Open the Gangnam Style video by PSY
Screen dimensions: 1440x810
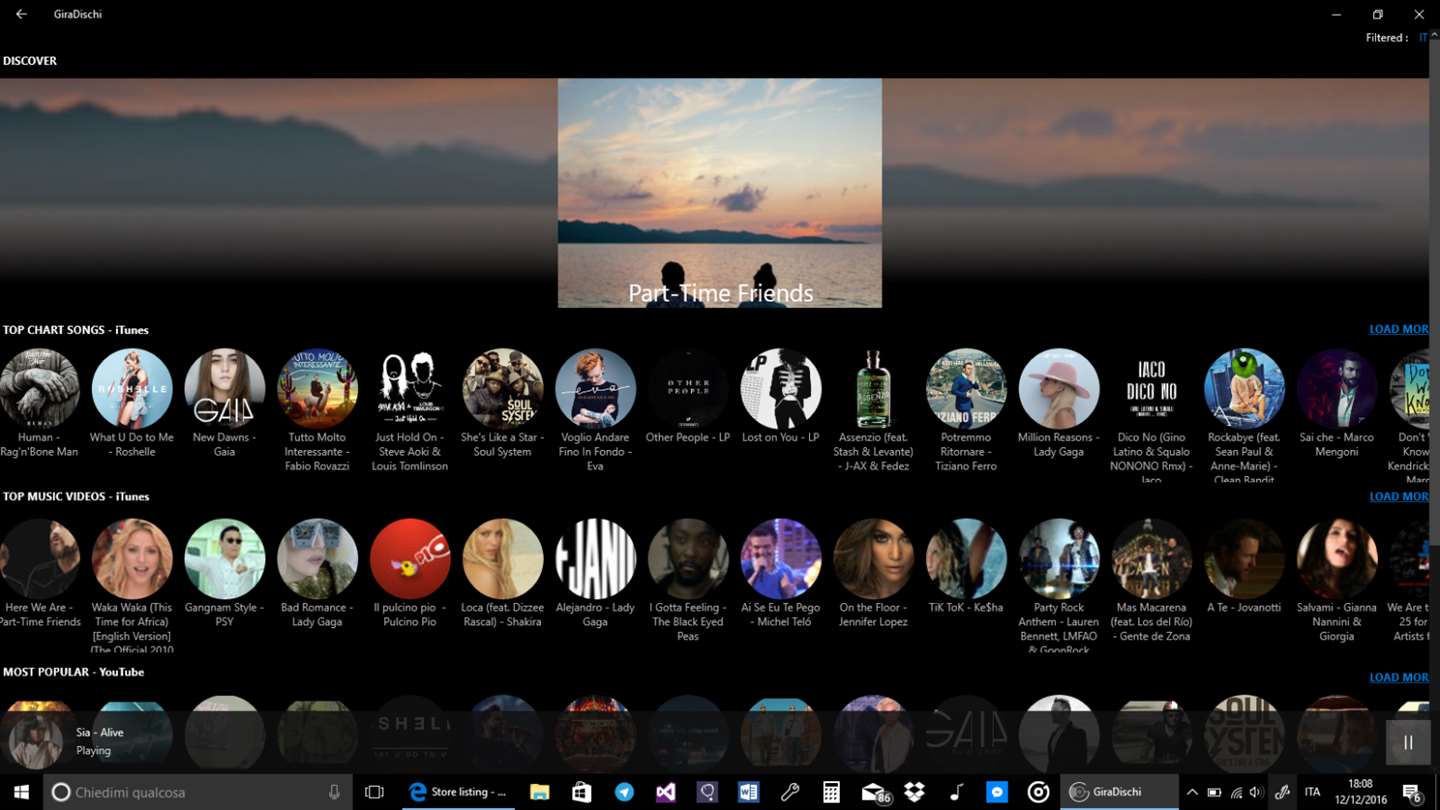225,559
